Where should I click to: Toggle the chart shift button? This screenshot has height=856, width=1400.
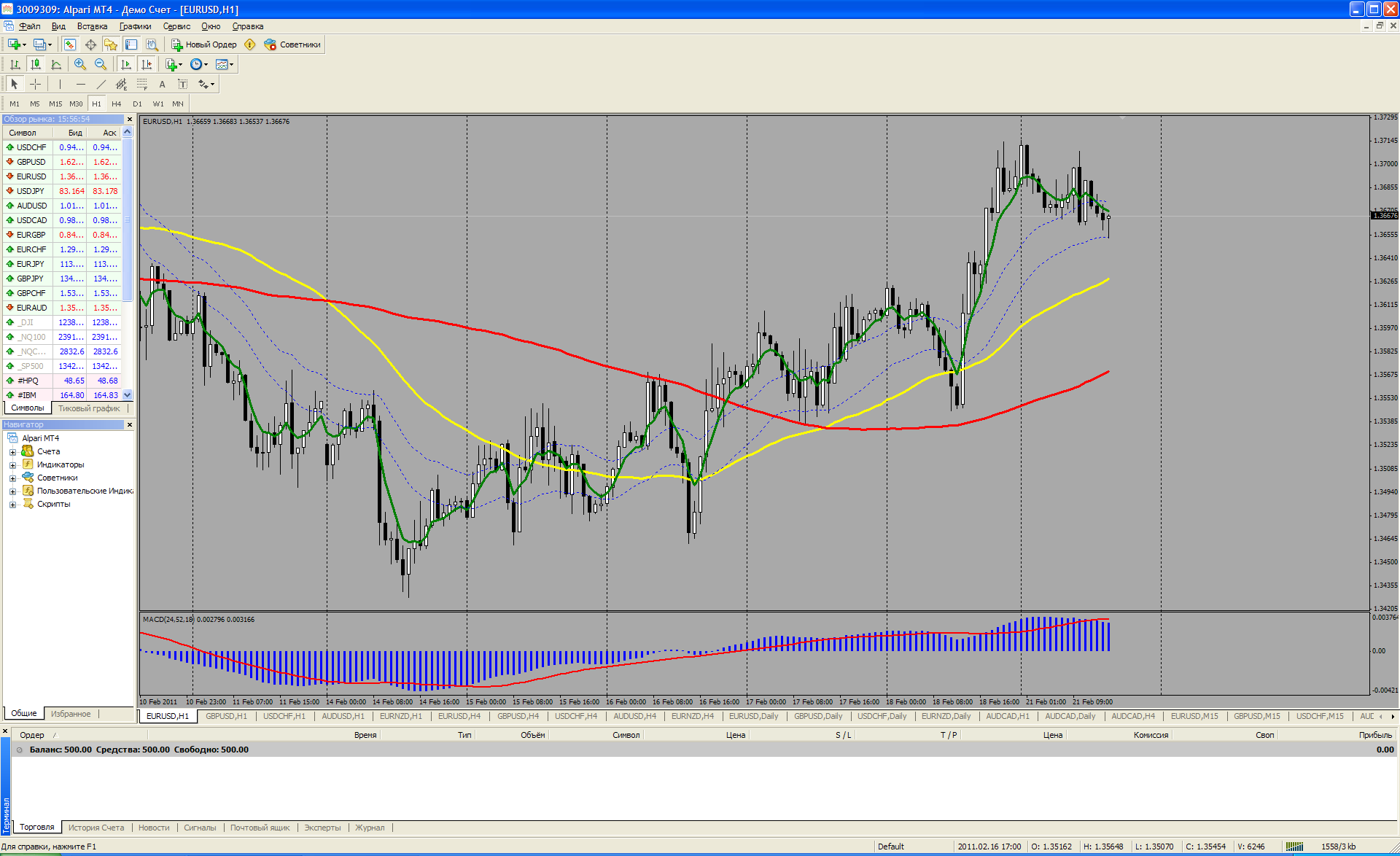coord(147,64)
